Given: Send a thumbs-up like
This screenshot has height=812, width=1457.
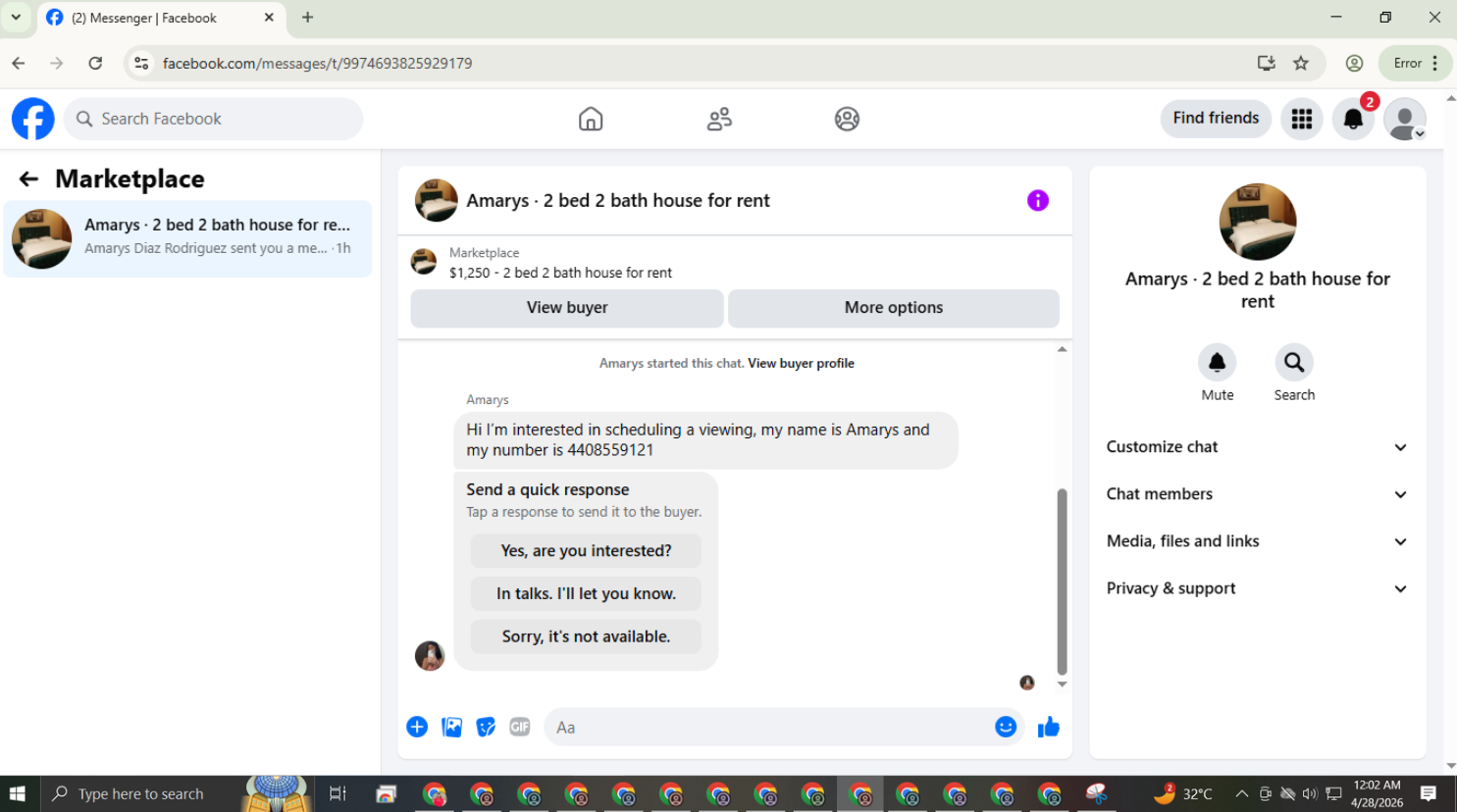Looking at the screenshot, I should [1049, 727].
